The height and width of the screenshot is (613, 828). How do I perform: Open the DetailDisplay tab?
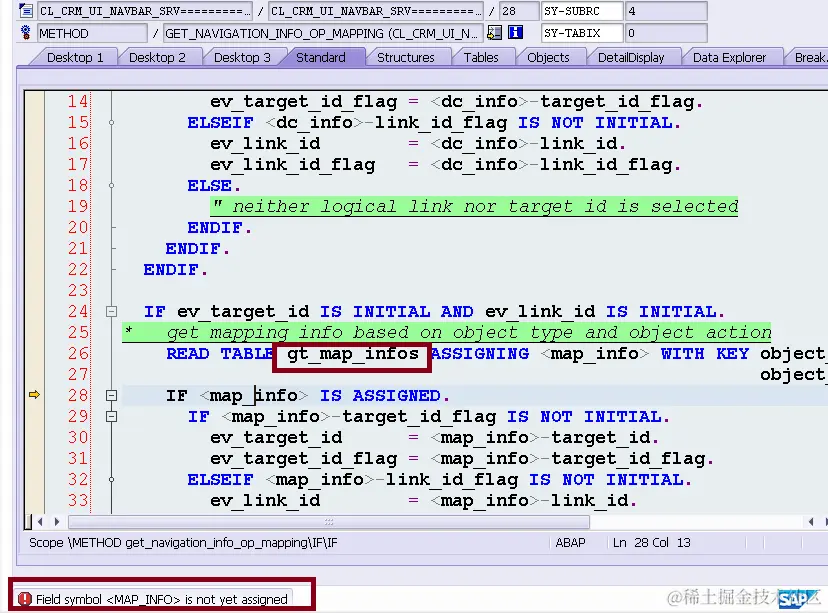pos(631,57)
